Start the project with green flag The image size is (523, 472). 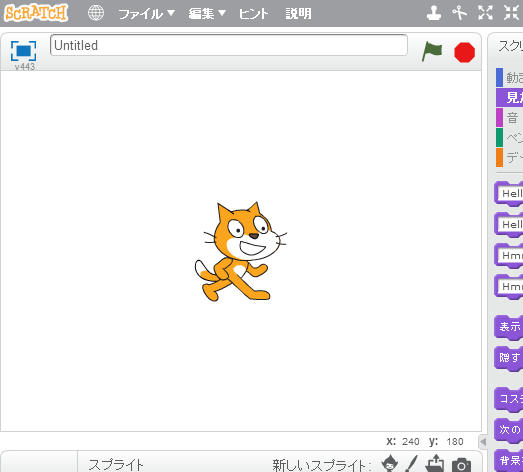click(432, 51)
